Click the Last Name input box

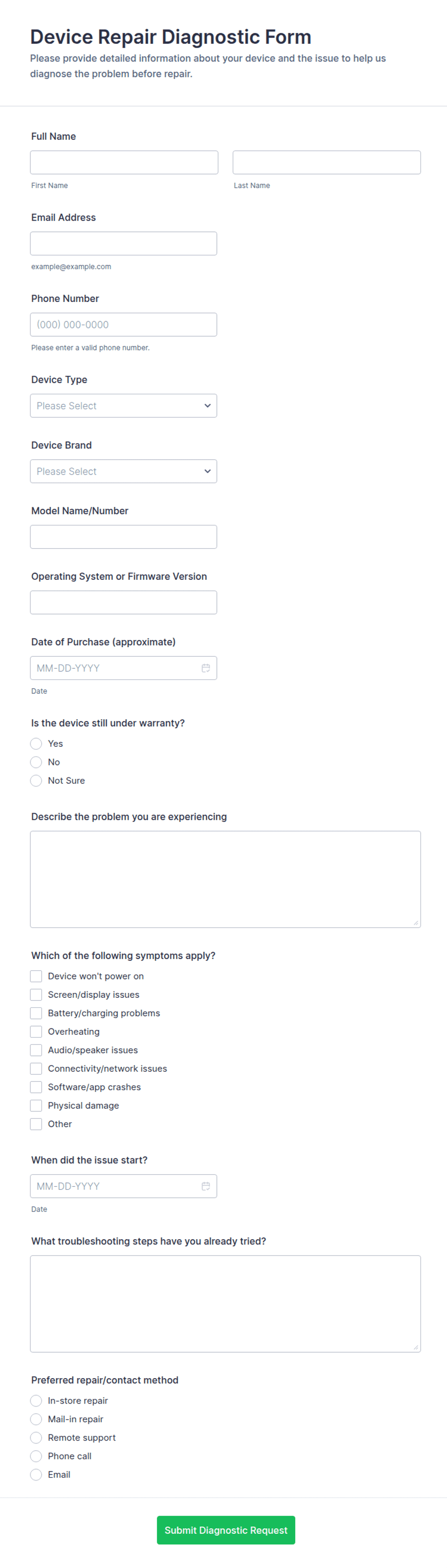(x=326, y=163)
